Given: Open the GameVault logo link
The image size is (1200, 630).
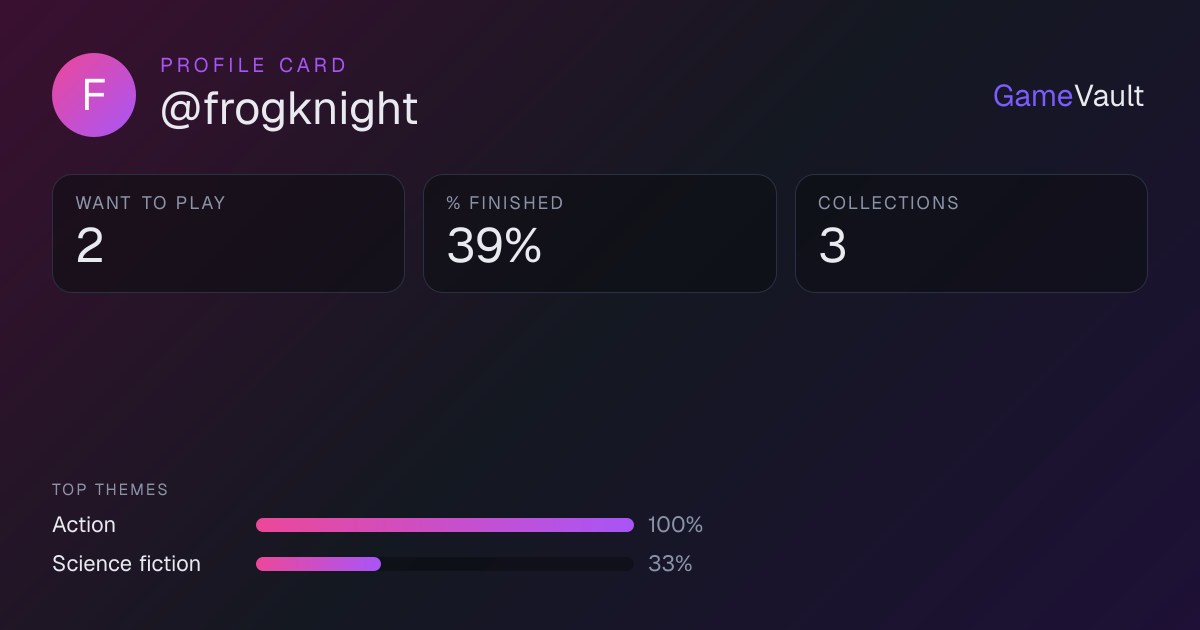Looking at the screenshot, I should (x=1068, y=96).
